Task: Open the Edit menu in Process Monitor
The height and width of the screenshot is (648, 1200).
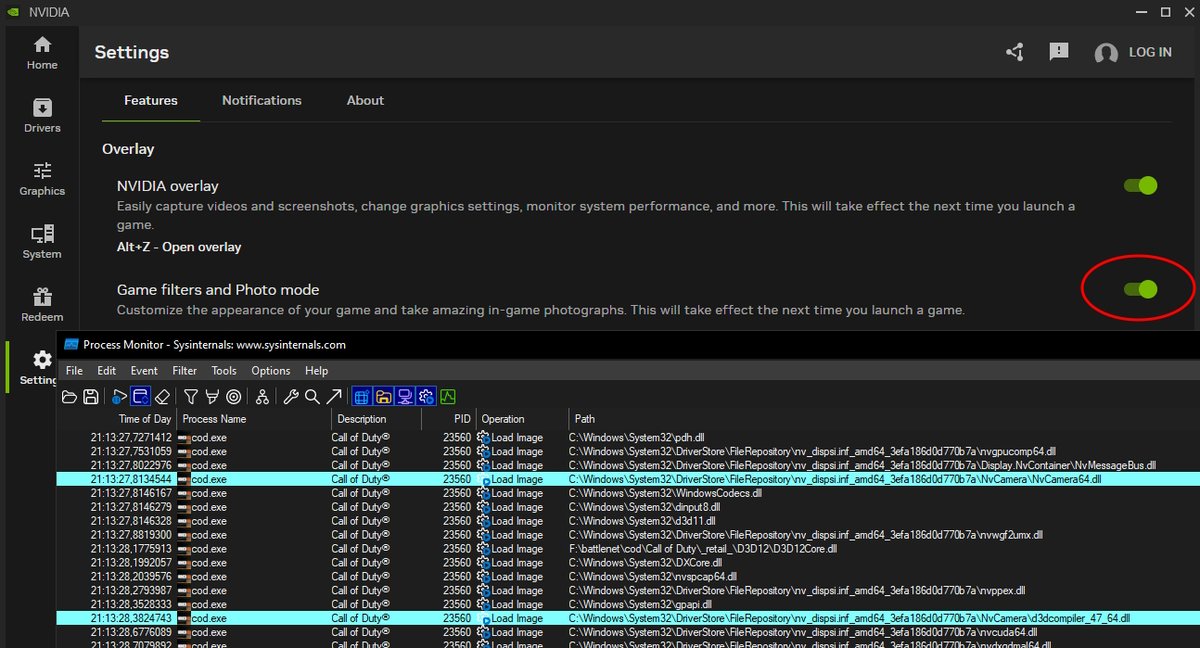Action: pyautogui.click(x=107, y=371)
